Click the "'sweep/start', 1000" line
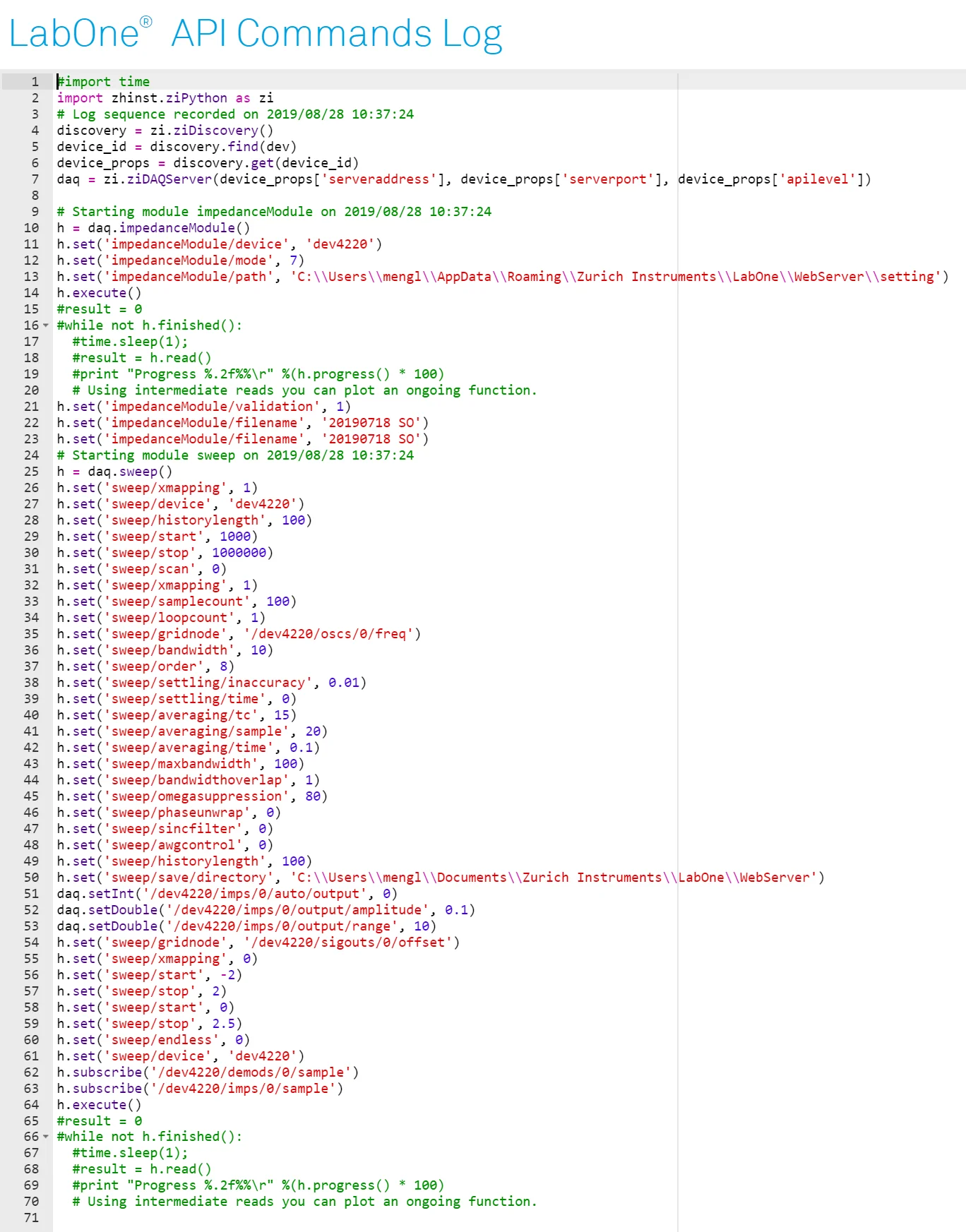The image size is (966, 1232). 157,537
